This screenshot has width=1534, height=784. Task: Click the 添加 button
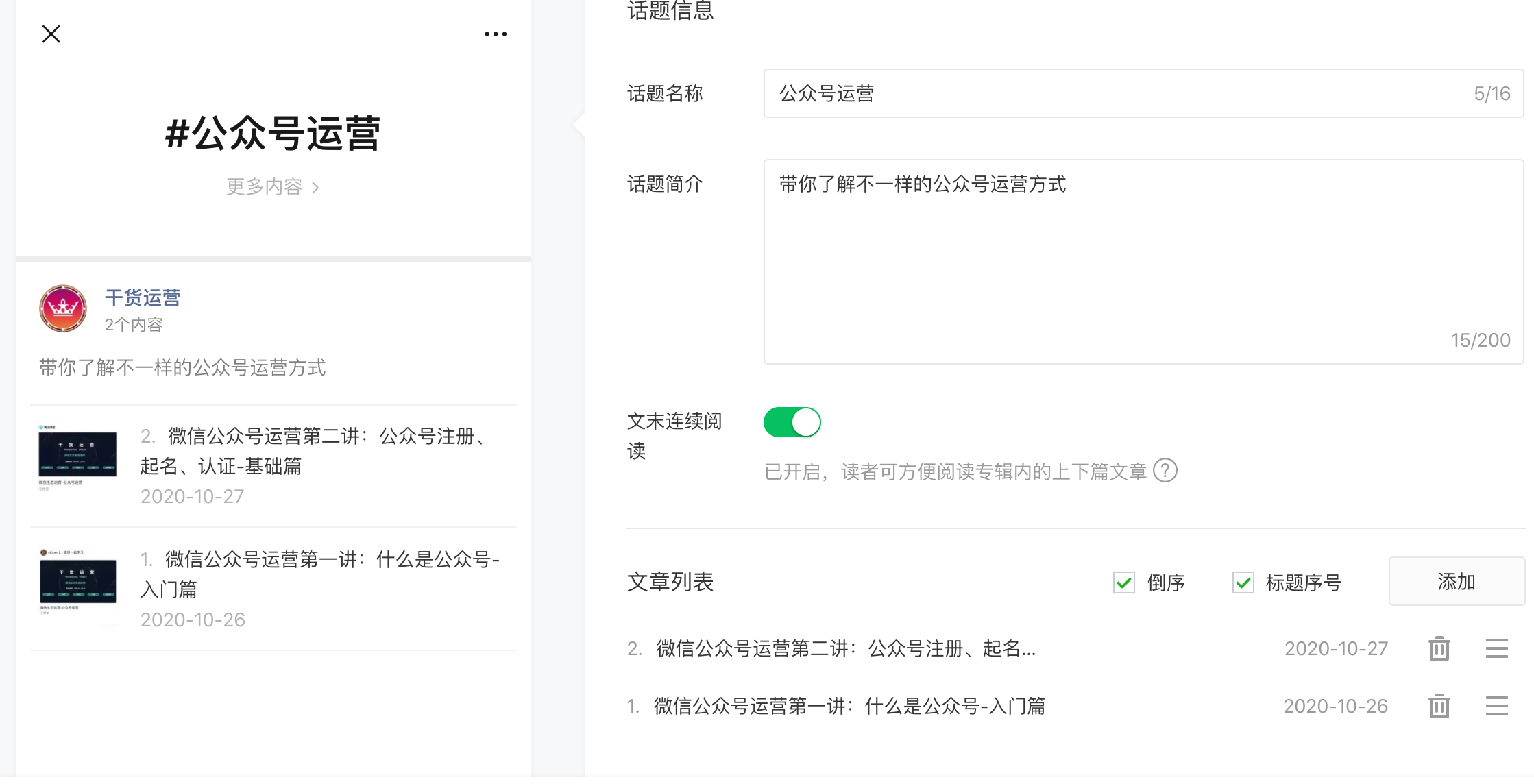[1456, 582]
